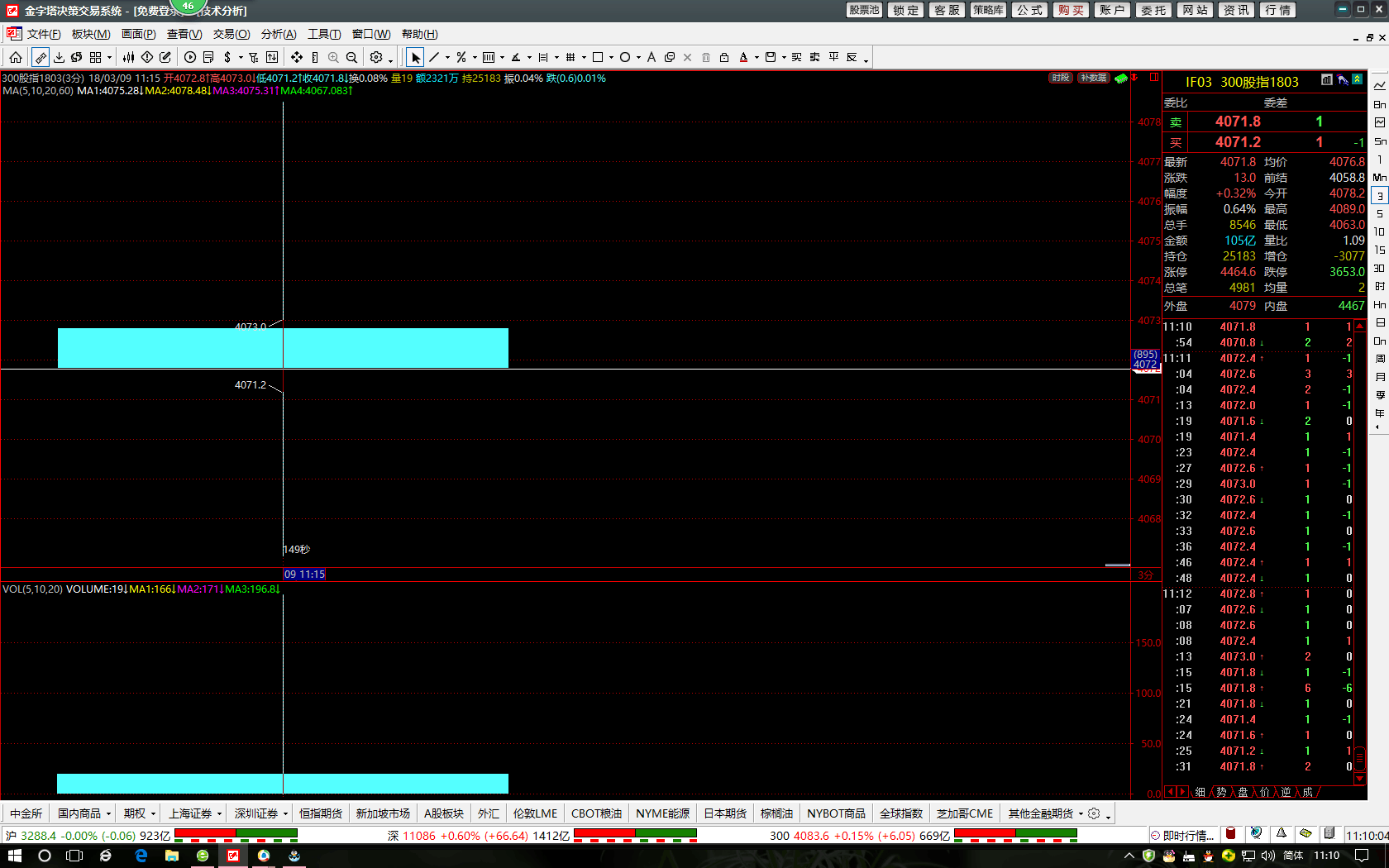Viewport: 1389px width, 868px height.
Task: Open the Windows Start menu
Action: pyautogui.click(x=14, y=856)
